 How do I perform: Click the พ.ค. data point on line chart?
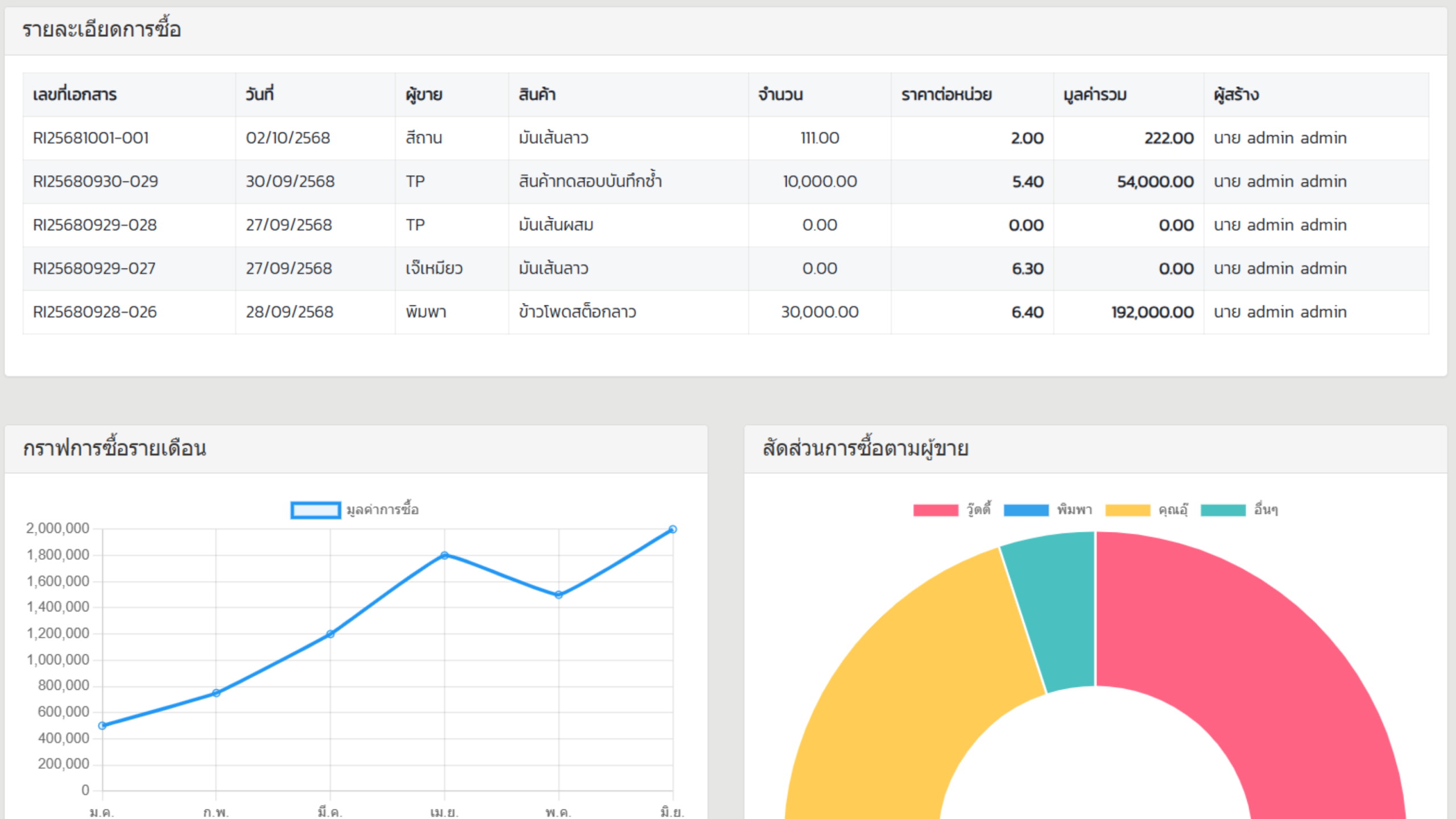tap(559, 595)
